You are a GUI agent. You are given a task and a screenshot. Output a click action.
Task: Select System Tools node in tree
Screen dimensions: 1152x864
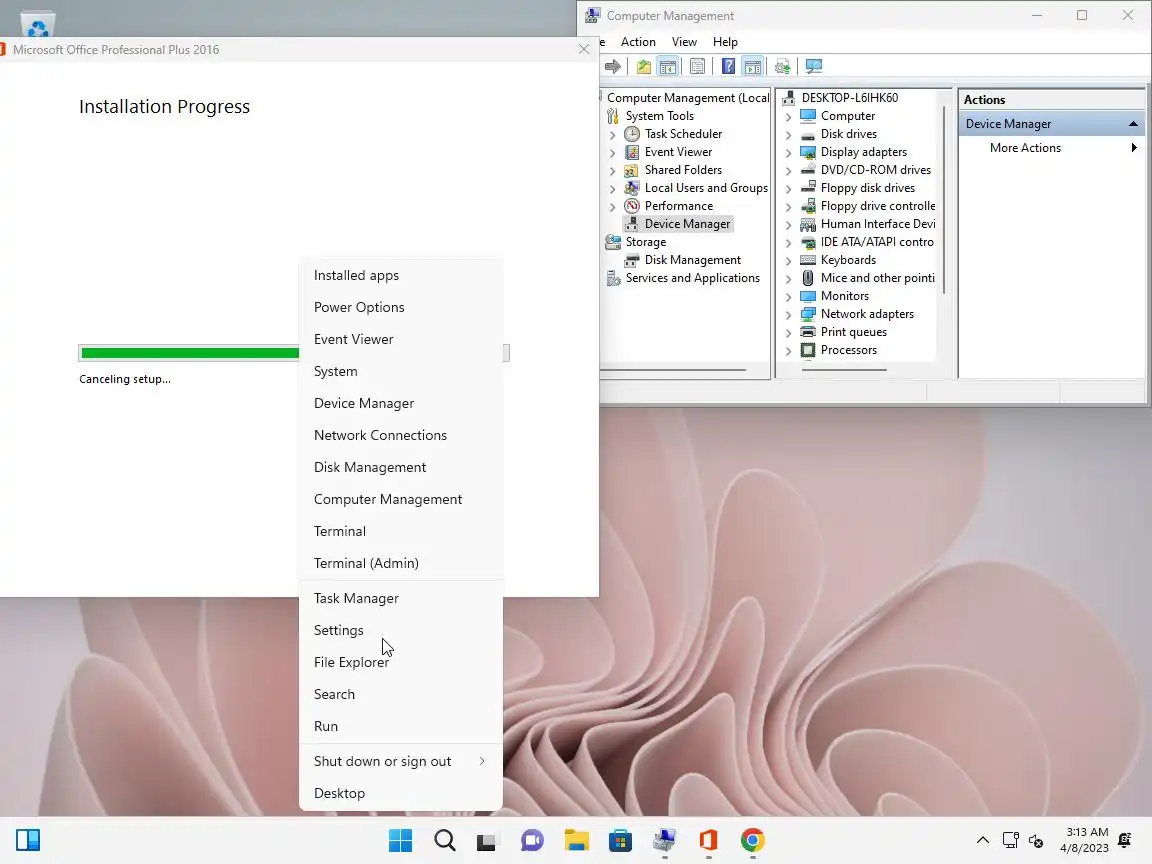coord(660,116)
